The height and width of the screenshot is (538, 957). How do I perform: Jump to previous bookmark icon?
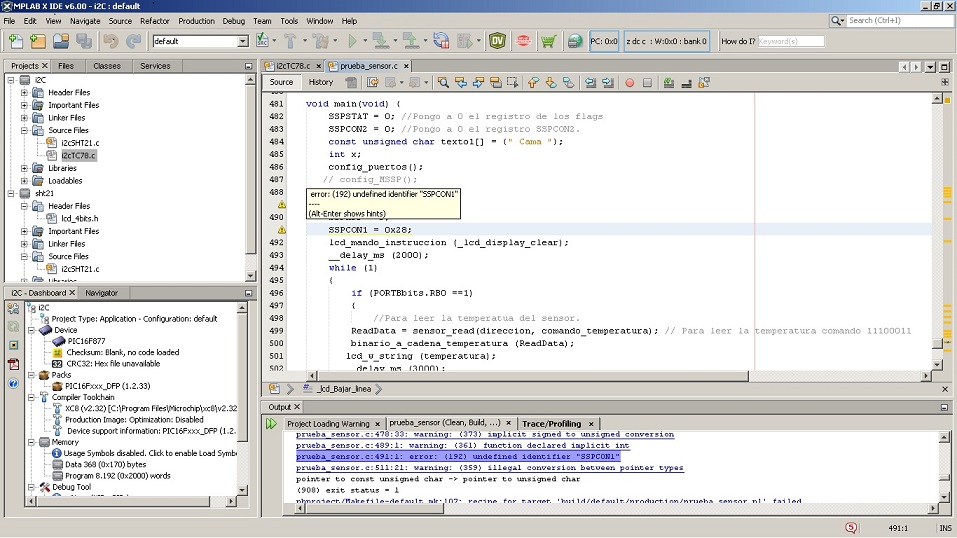pyautogui.click(x=533, y=82)
